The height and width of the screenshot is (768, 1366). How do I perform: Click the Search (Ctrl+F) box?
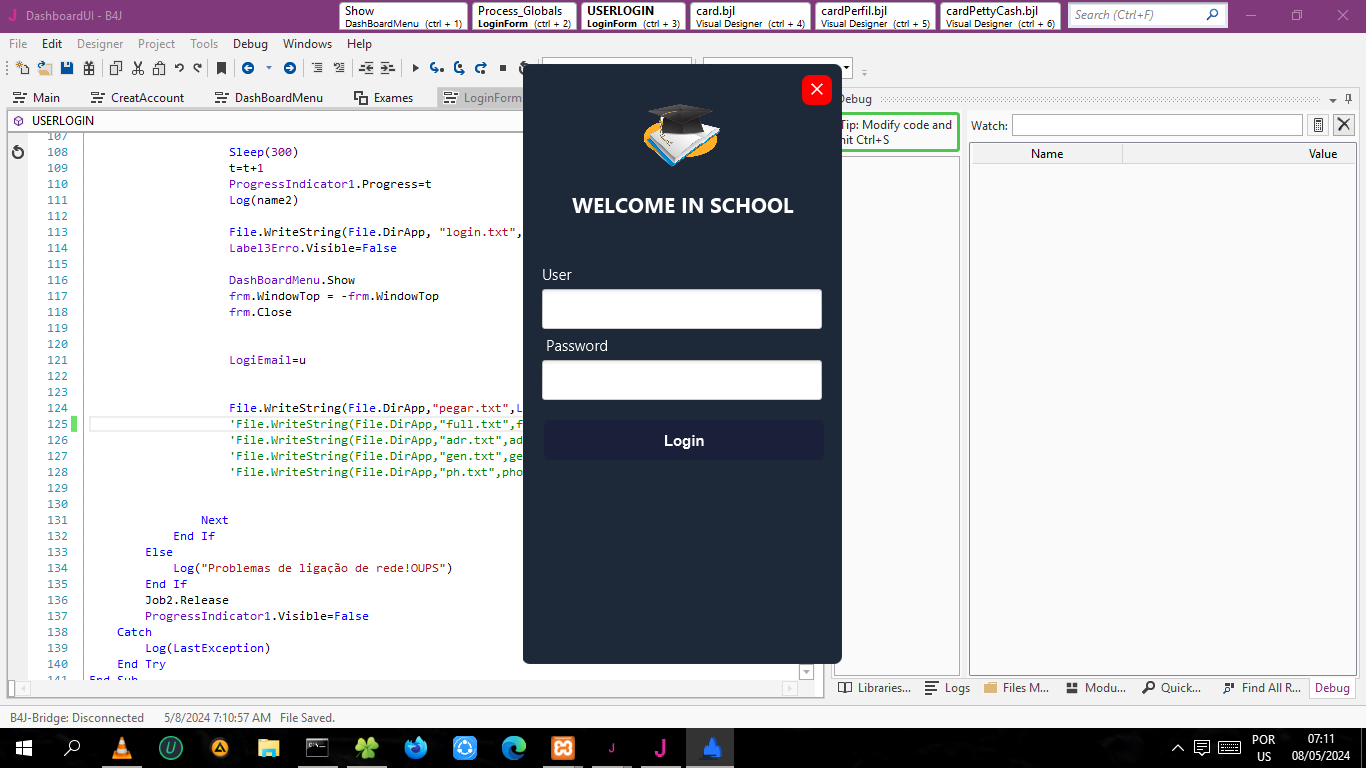[x=1147, y=15]
